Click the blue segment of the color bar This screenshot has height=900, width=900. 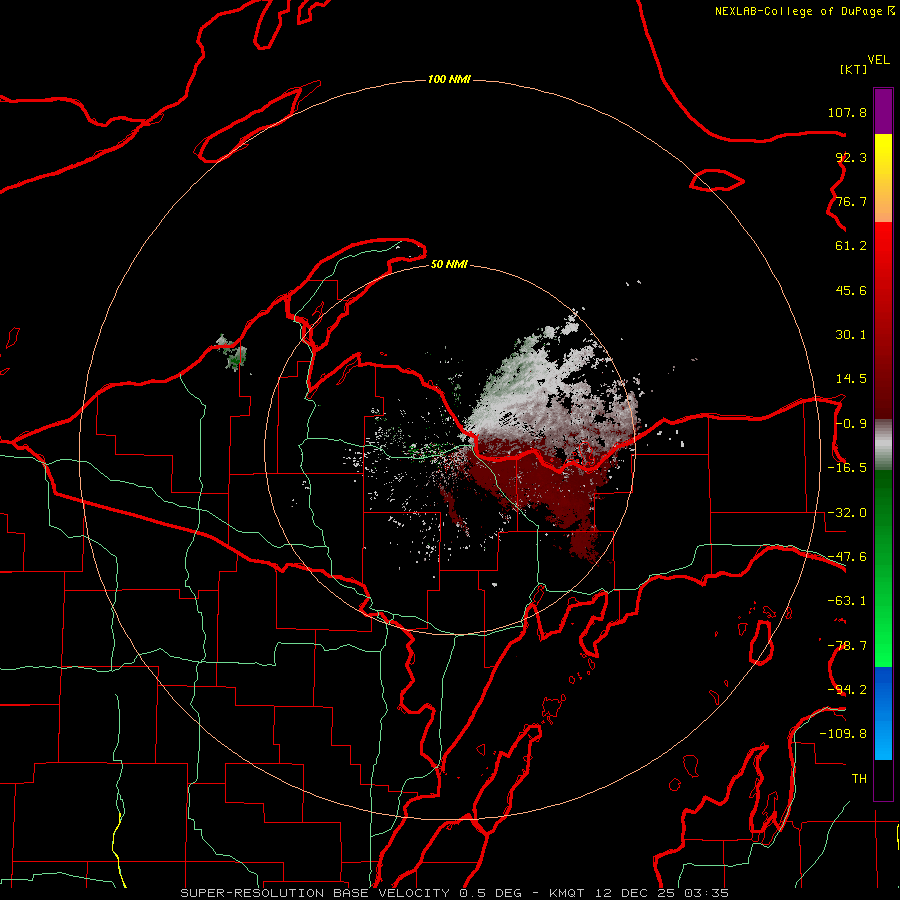click(883, 713)
